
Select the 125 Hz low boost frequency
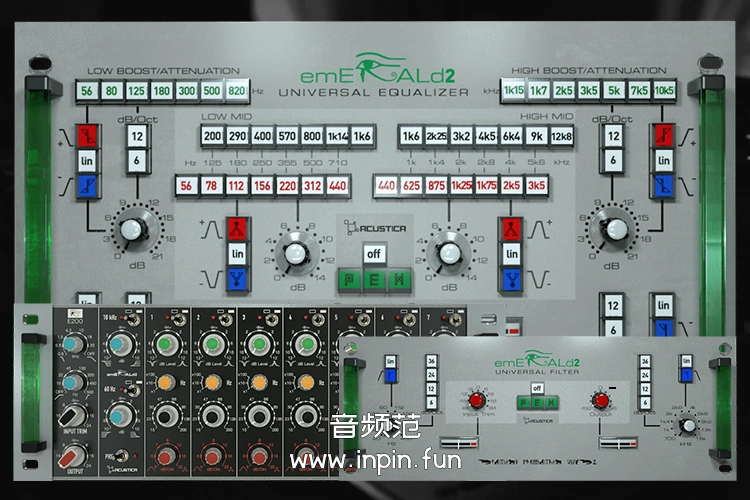(136, 91)
